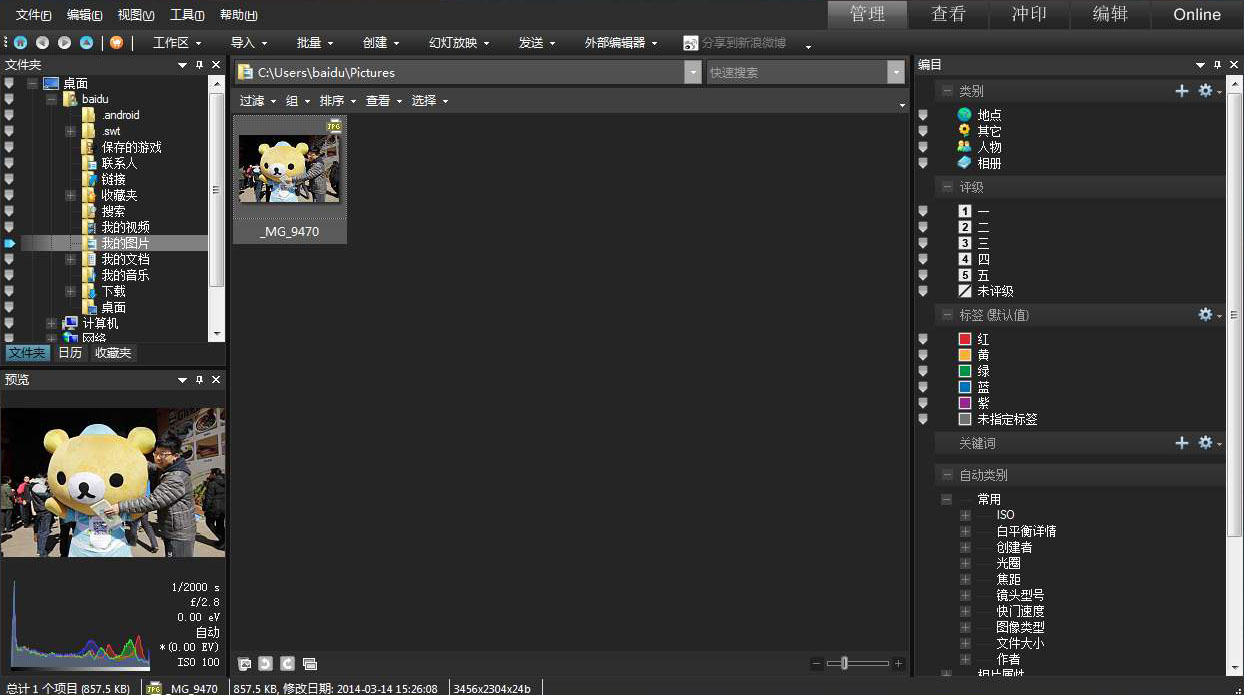Adjust the thumbnail size slider

(845, 663)
